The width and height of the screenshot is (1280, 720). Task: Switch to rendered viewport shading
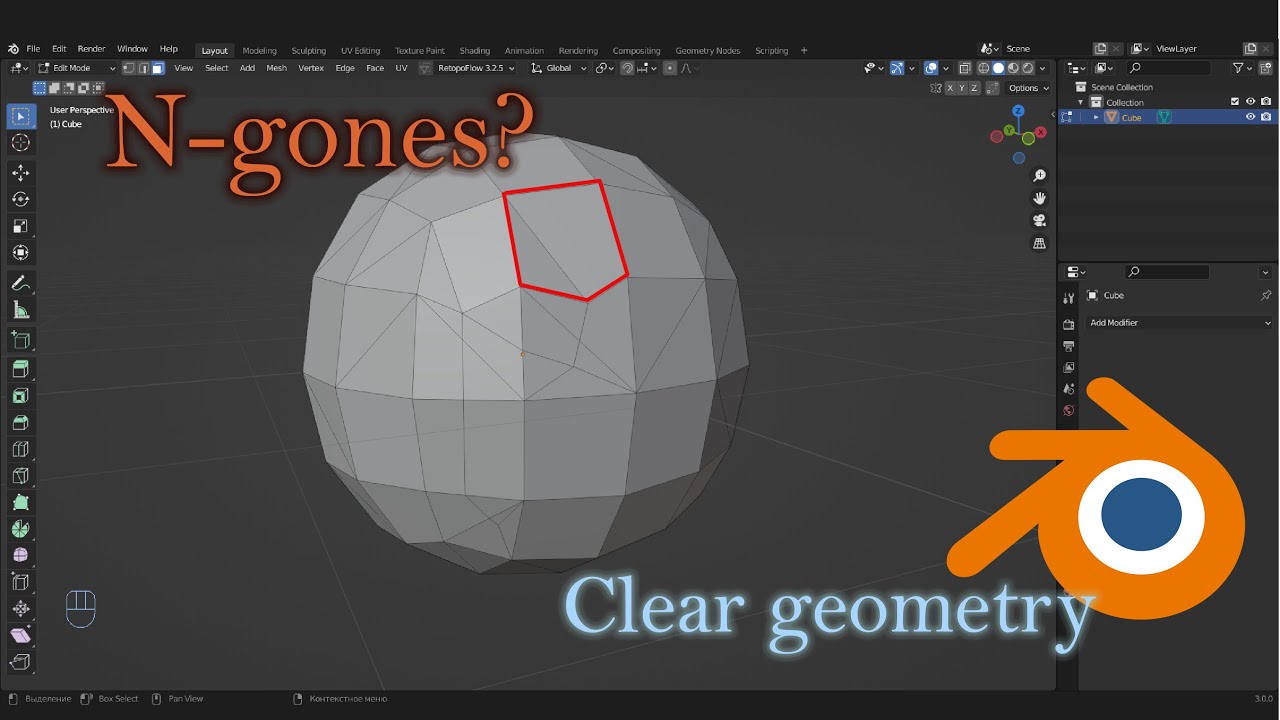point(1027,68)
